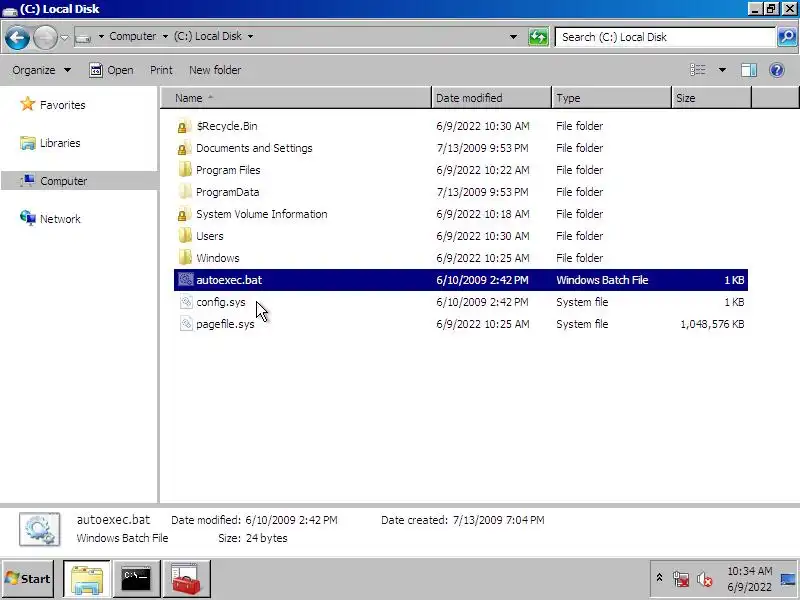The width and height of the screenshot is (800, 600).
Task: Select the ProgramData folder icon
Action: click(185, 192)
